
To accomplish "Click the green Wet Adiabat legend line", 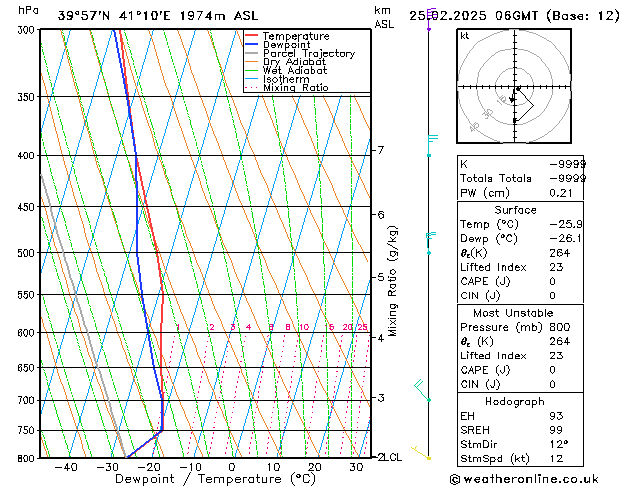I will point(252,71).
